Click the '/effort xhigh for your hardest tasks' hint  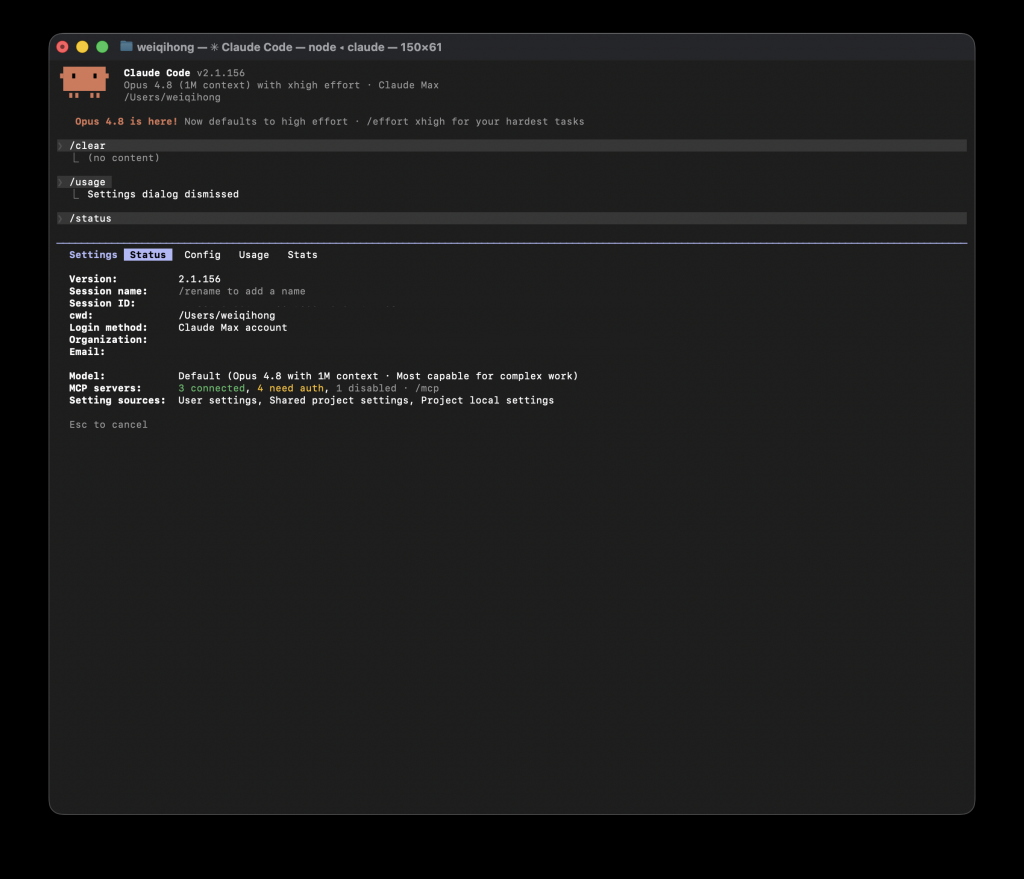475,121
